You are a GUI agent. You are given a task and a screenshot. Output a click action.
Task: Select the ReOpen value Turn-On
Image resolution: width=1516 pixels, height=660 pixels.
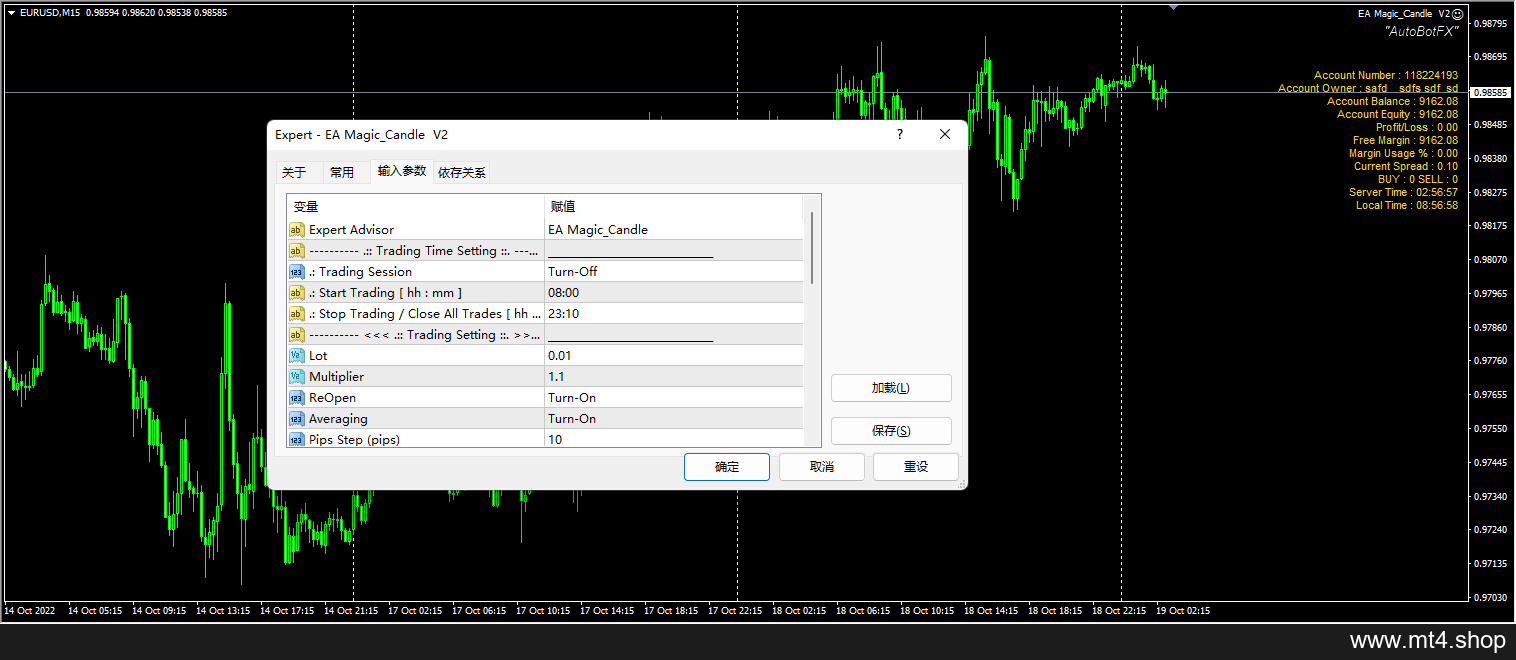coord(572,398)
